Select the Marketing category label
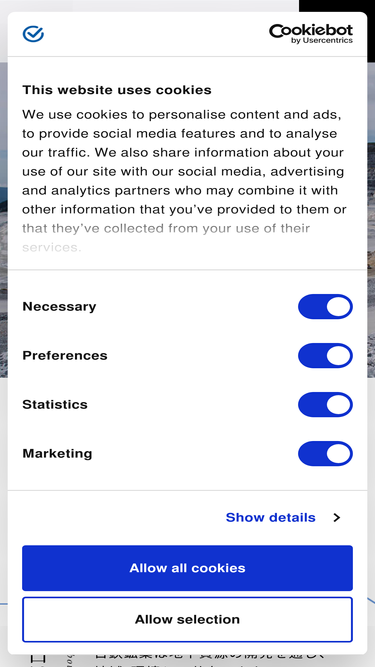 pos(57,453)
